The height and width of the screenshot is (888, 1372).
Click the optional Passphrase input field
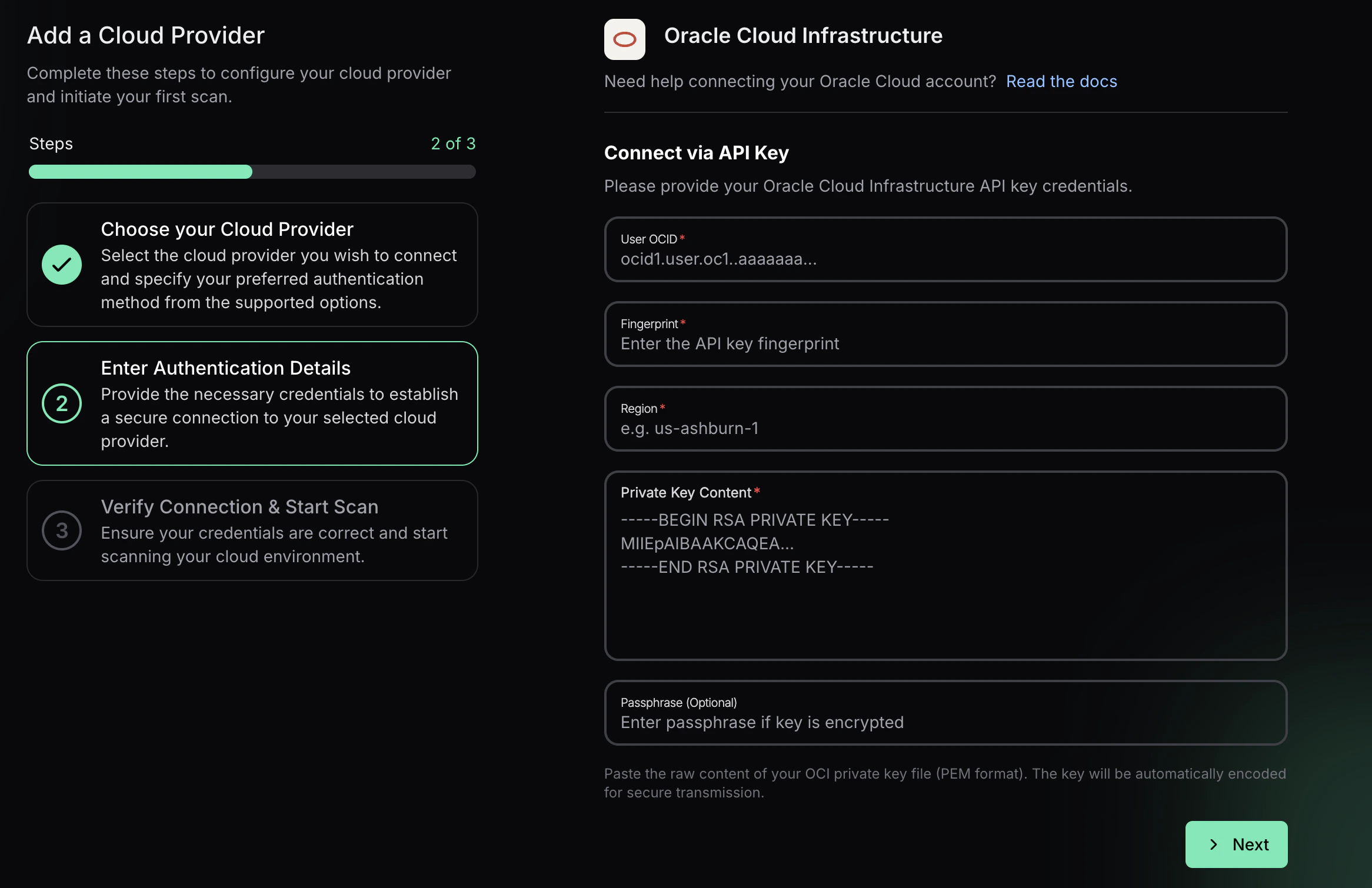(945, 713)
